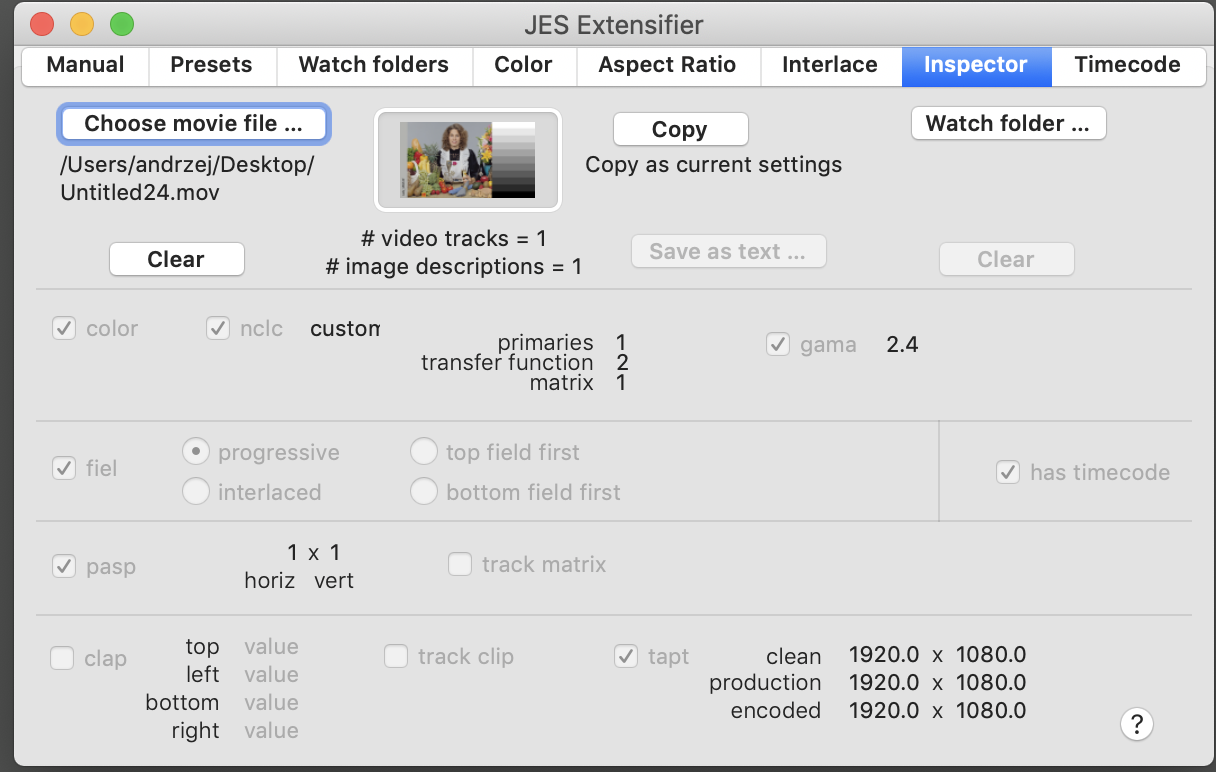
Task: Click the clap left value field
Action: point(271,675)
